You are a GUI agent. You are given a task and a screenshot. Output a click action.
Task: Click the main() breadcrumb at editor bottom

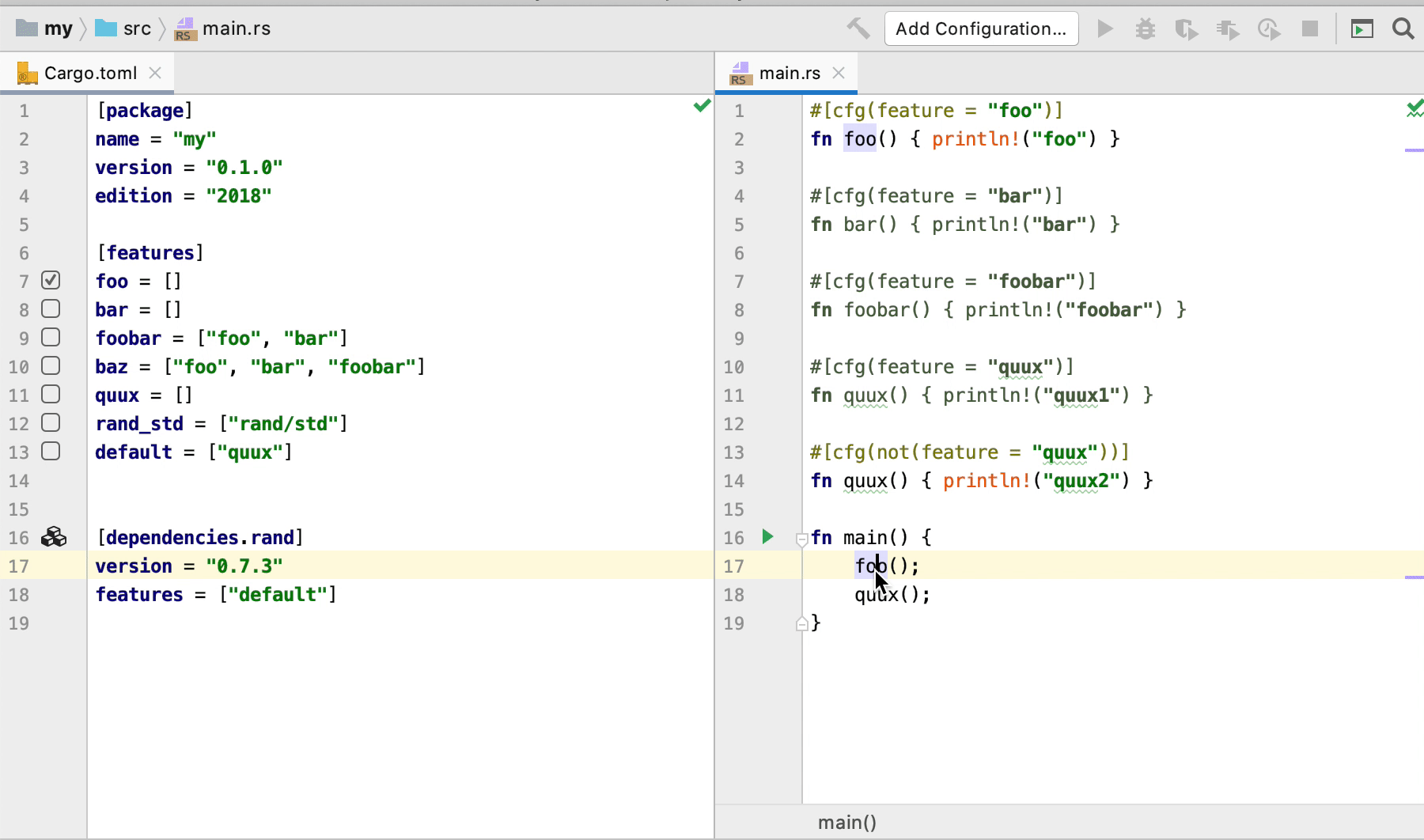[x=846, y=823]
